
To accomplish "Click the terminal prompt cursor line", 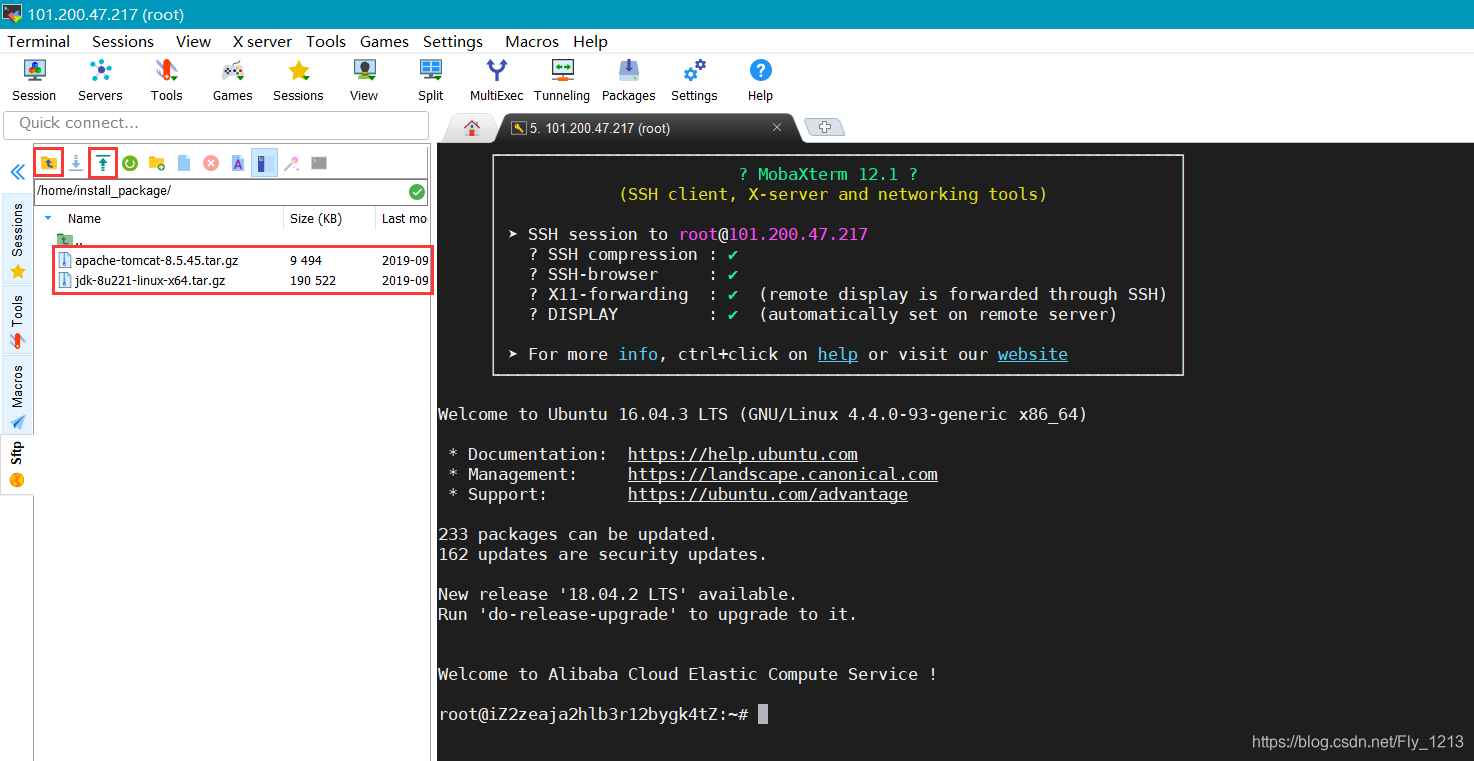I will [603, 714].
